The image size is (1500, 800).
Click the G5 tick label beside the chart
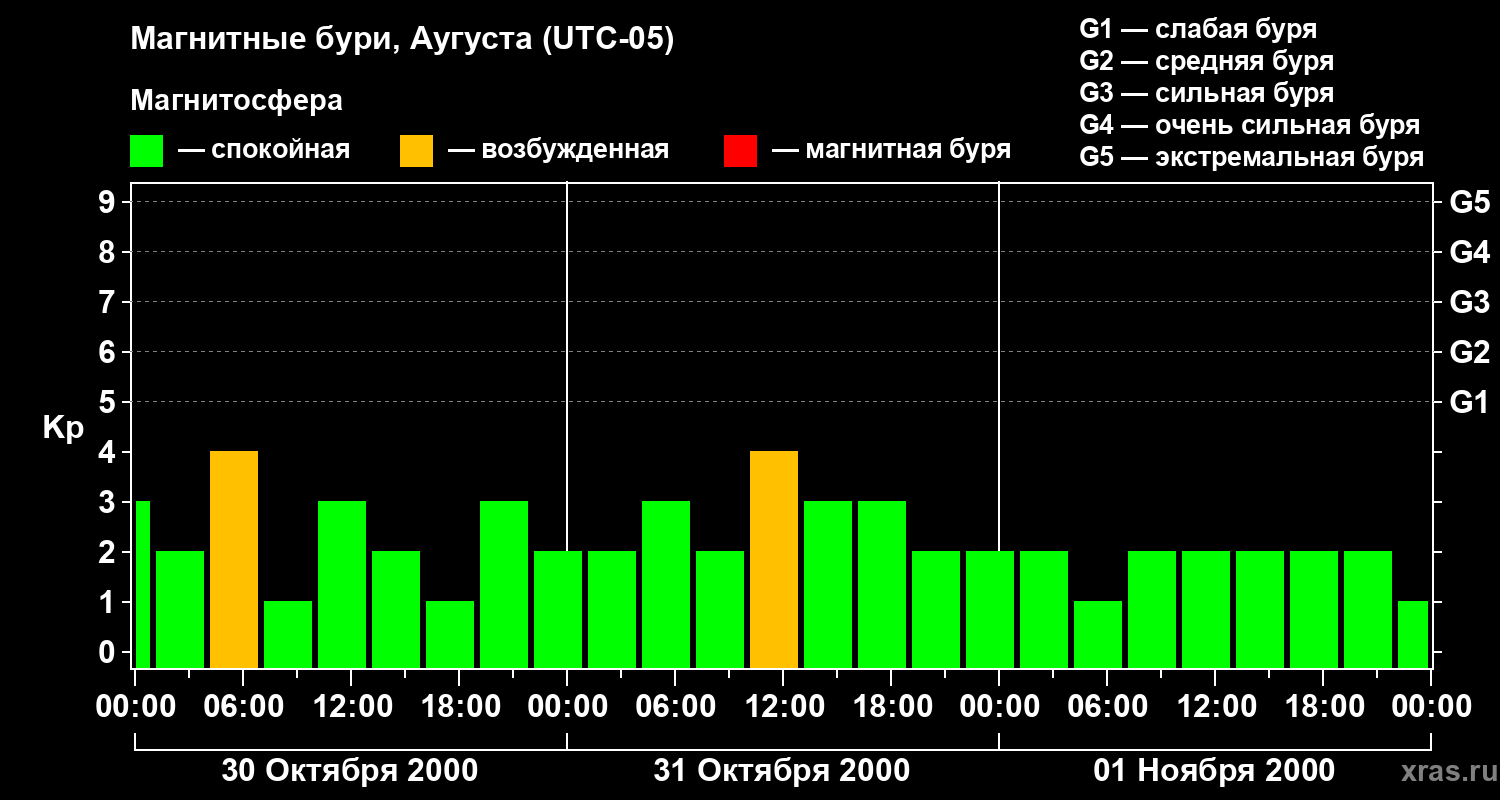(1469, 202)
